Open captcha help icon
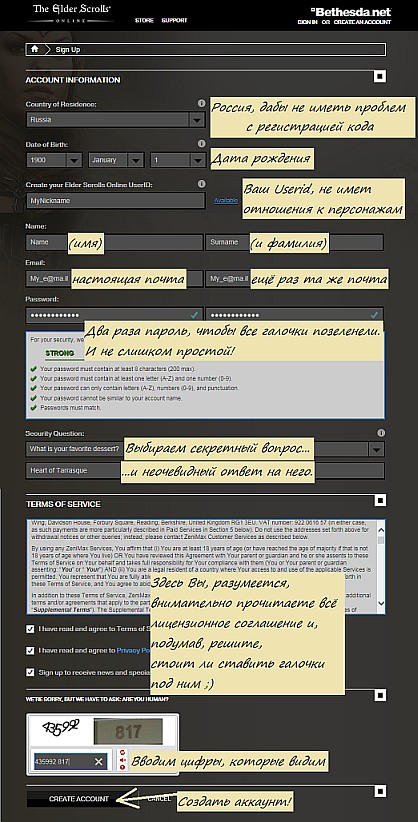Image resolution: width=418 pixels, height=822 pixels. pyautogui.click(x=123, y=767)
